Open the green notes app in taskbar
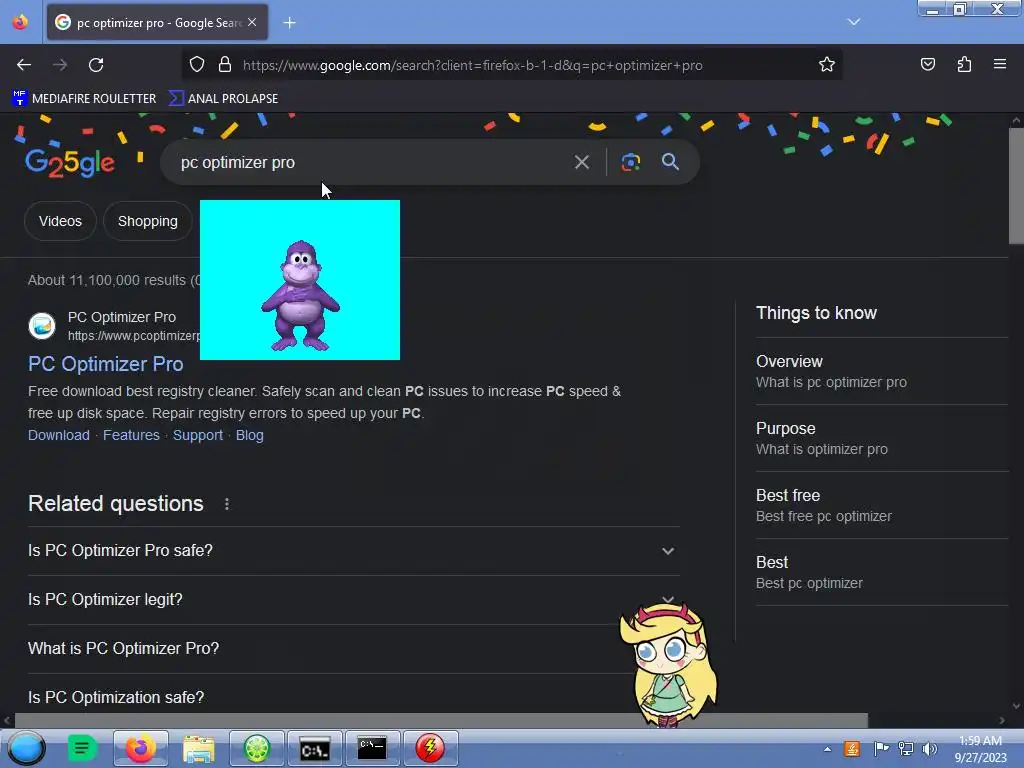The height and width of the screenshot is (768, 1024). (x=82, y=748)
